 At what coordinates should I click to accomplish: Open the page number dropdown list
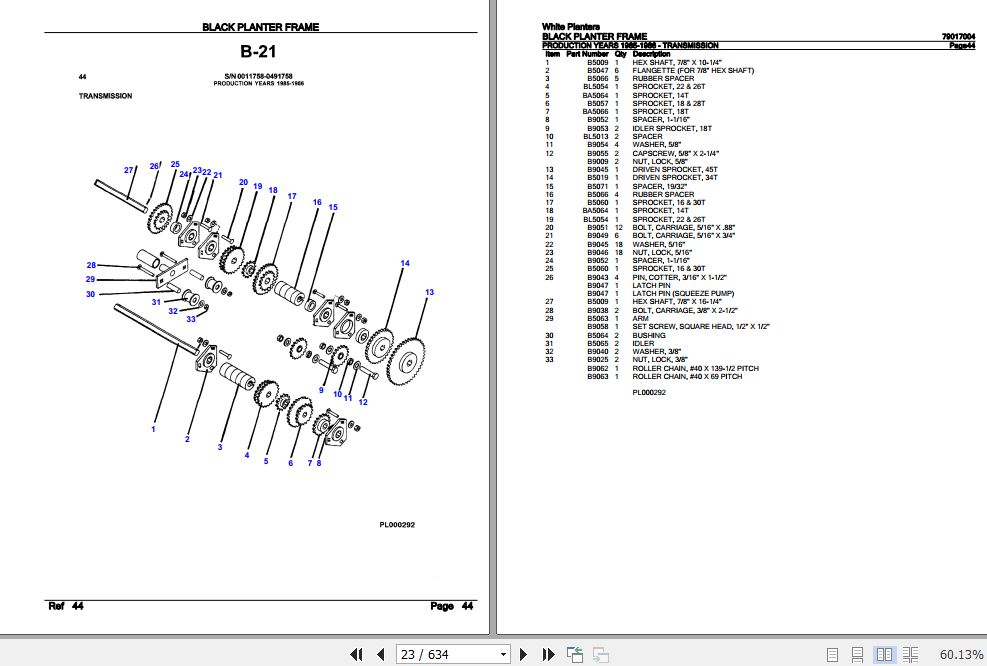502,654
